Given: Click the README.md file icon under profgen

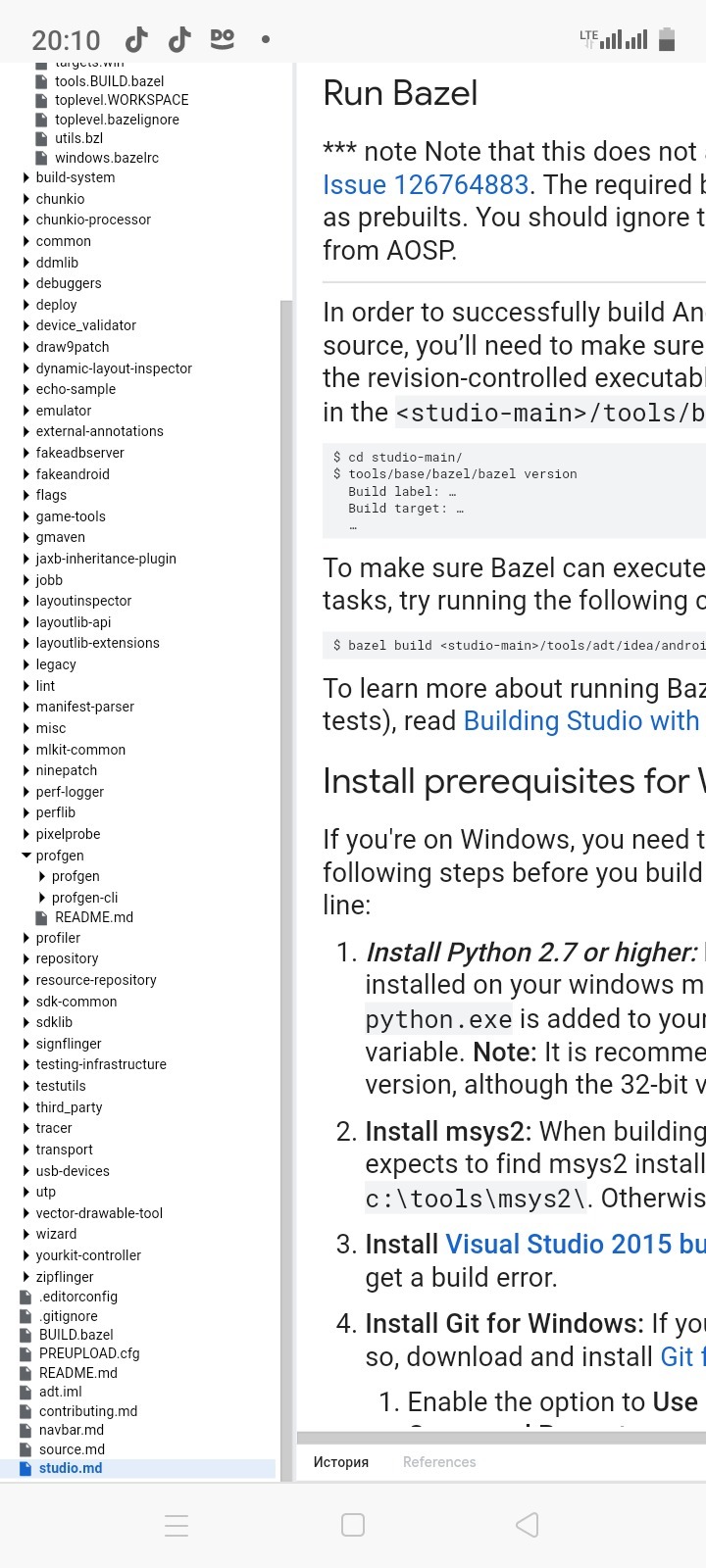Looking at the screenshot, I should (x=41, y=917).
